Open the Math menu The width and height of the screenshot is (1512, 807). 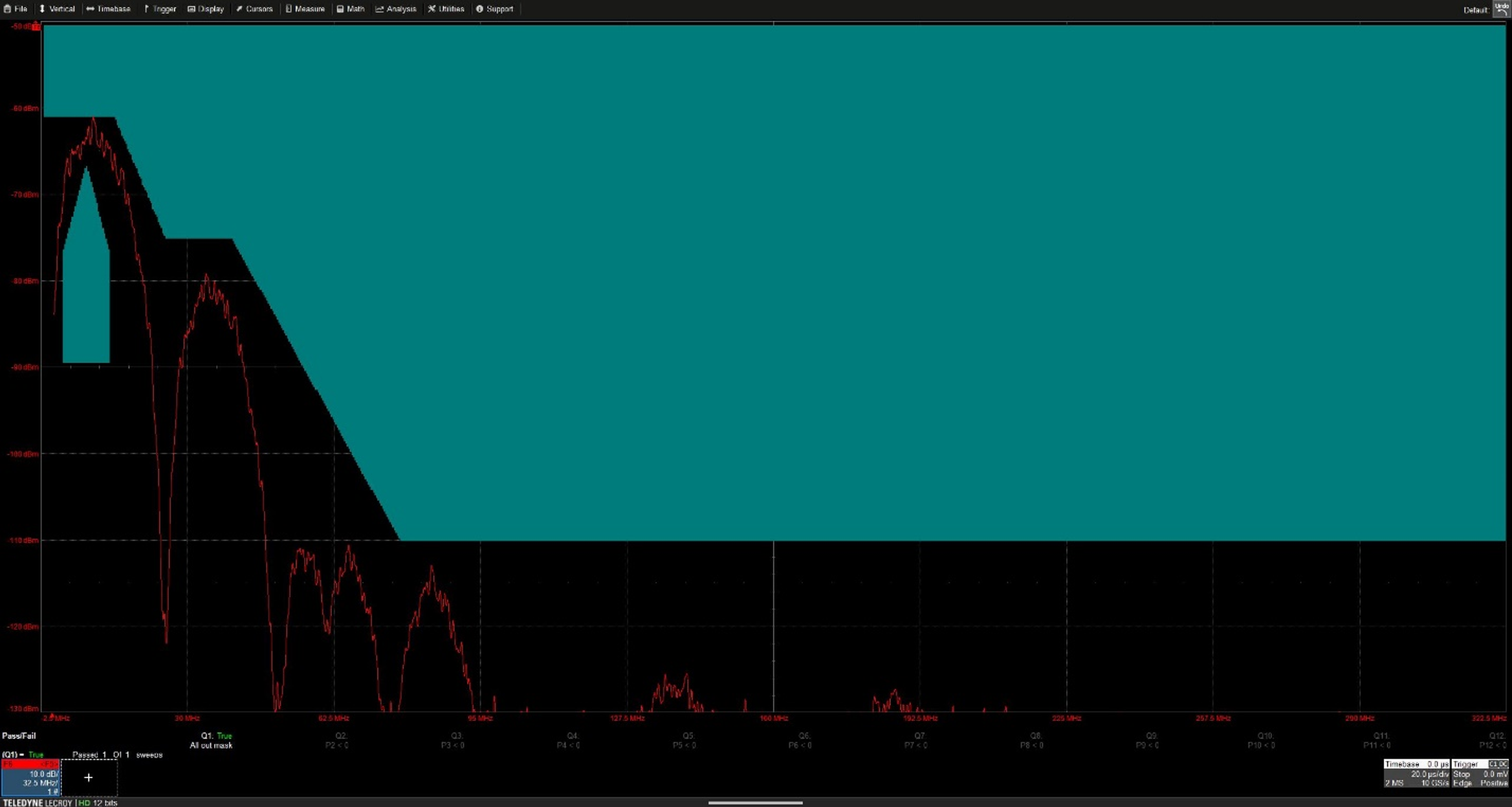coord(351,9)
